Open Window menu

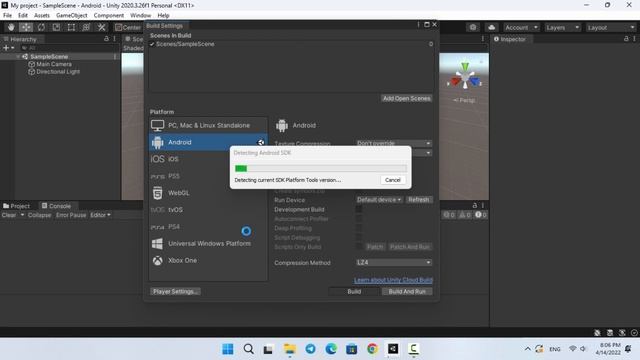(x=140, y=16)
